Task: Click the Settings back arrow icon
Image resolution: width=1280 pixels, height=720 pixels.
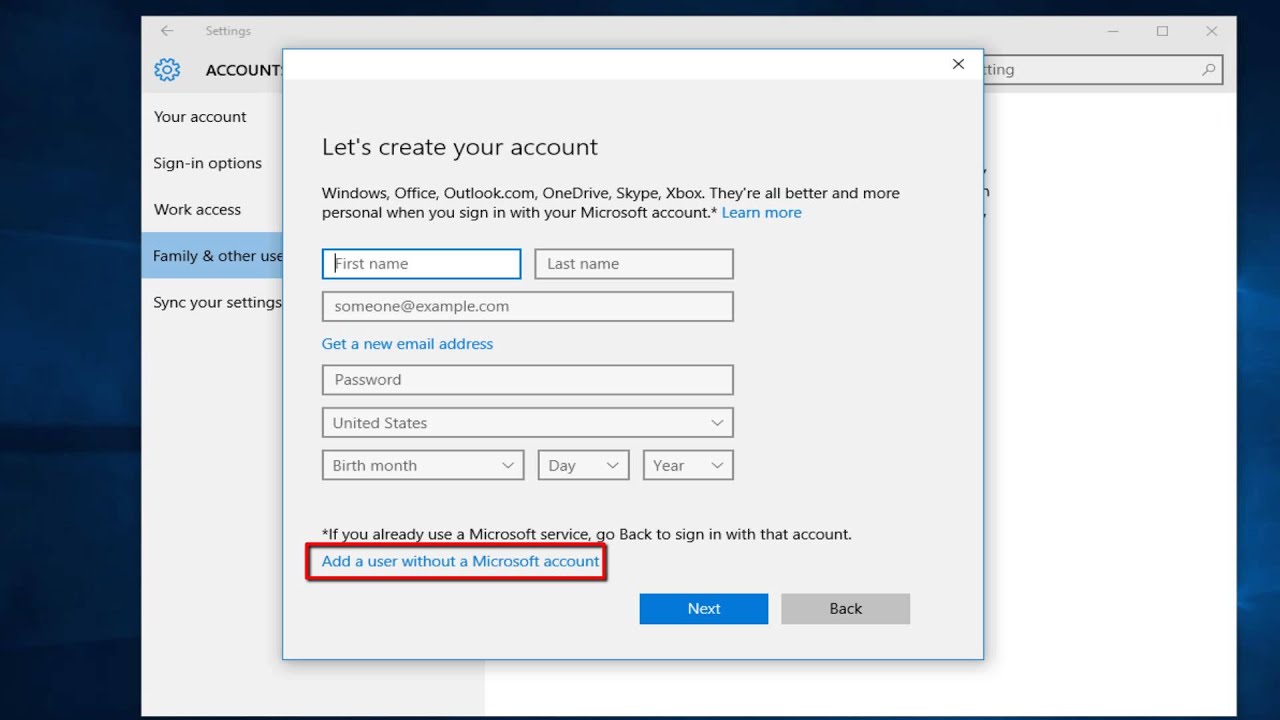Action: click(x=167, y=31)
